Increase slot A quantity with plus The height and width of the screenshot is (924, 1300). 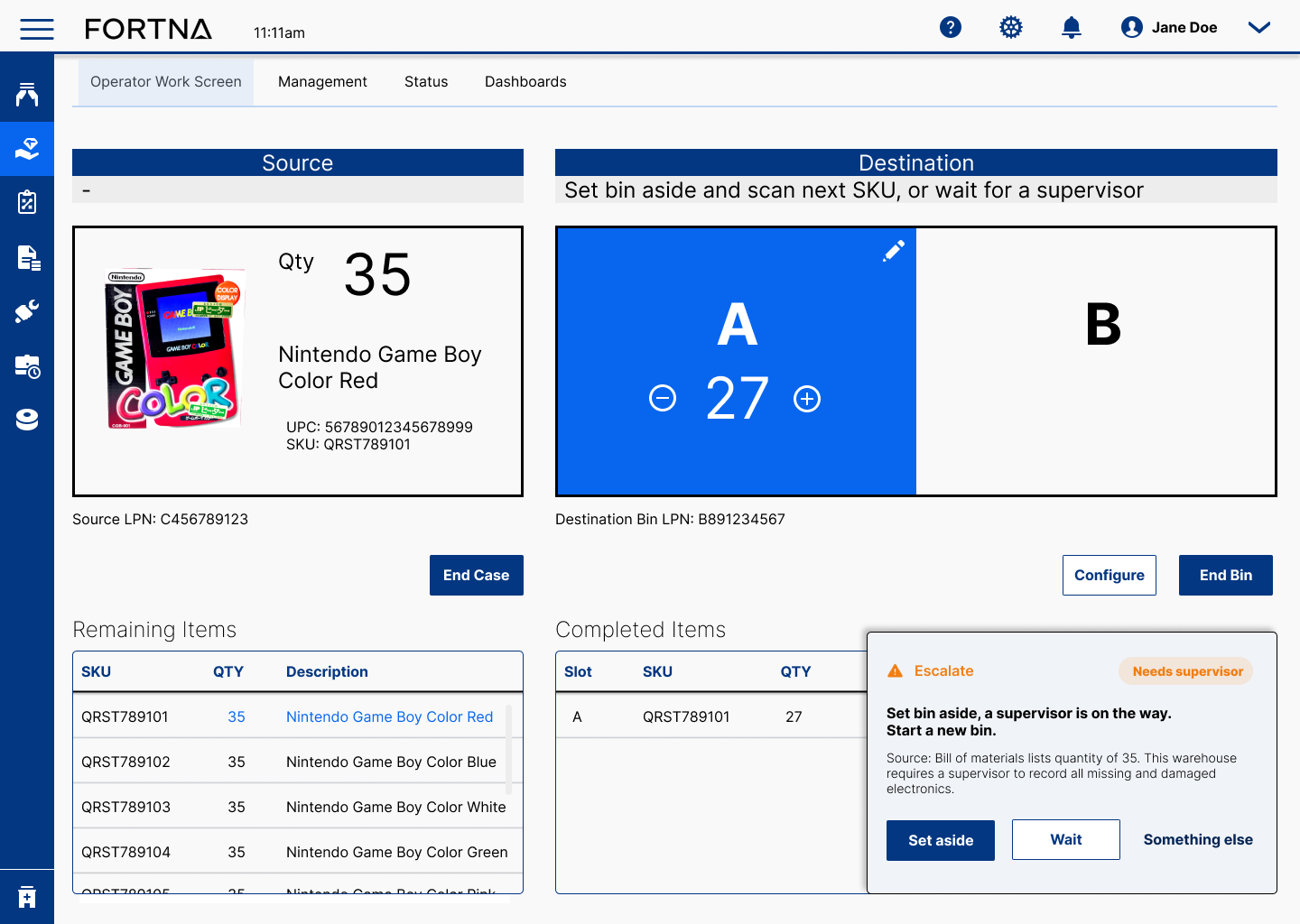tap(807, 398)
